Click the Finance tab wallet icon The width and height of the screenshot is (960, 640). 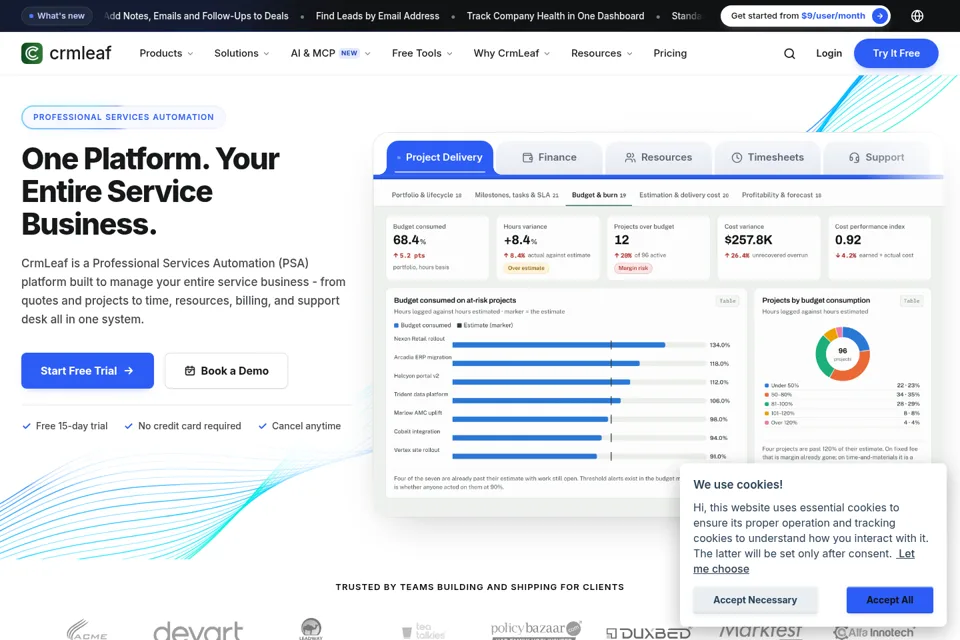pos(527,157)
